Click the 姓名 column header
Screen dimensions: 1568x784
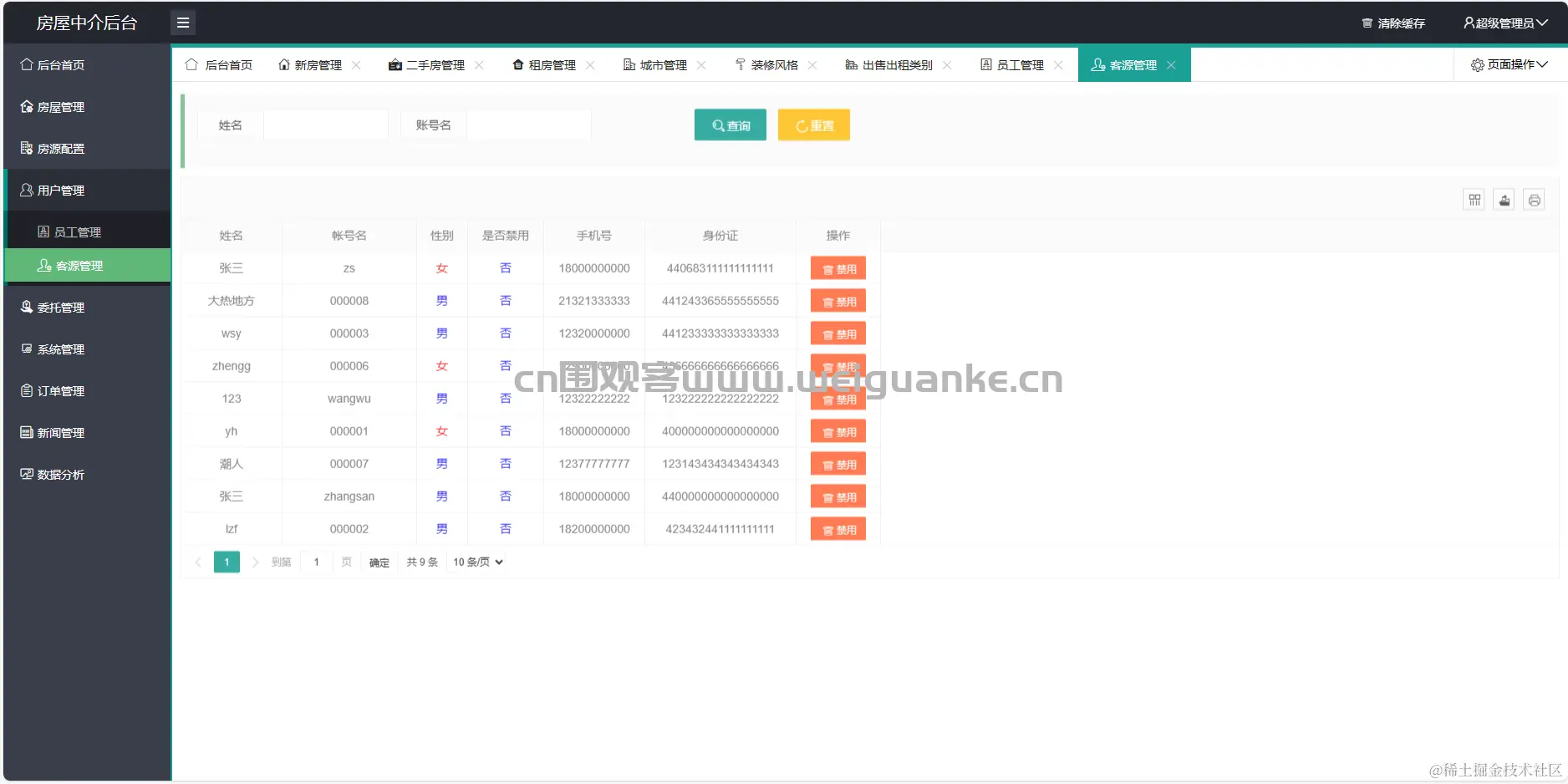pos(232,236)
